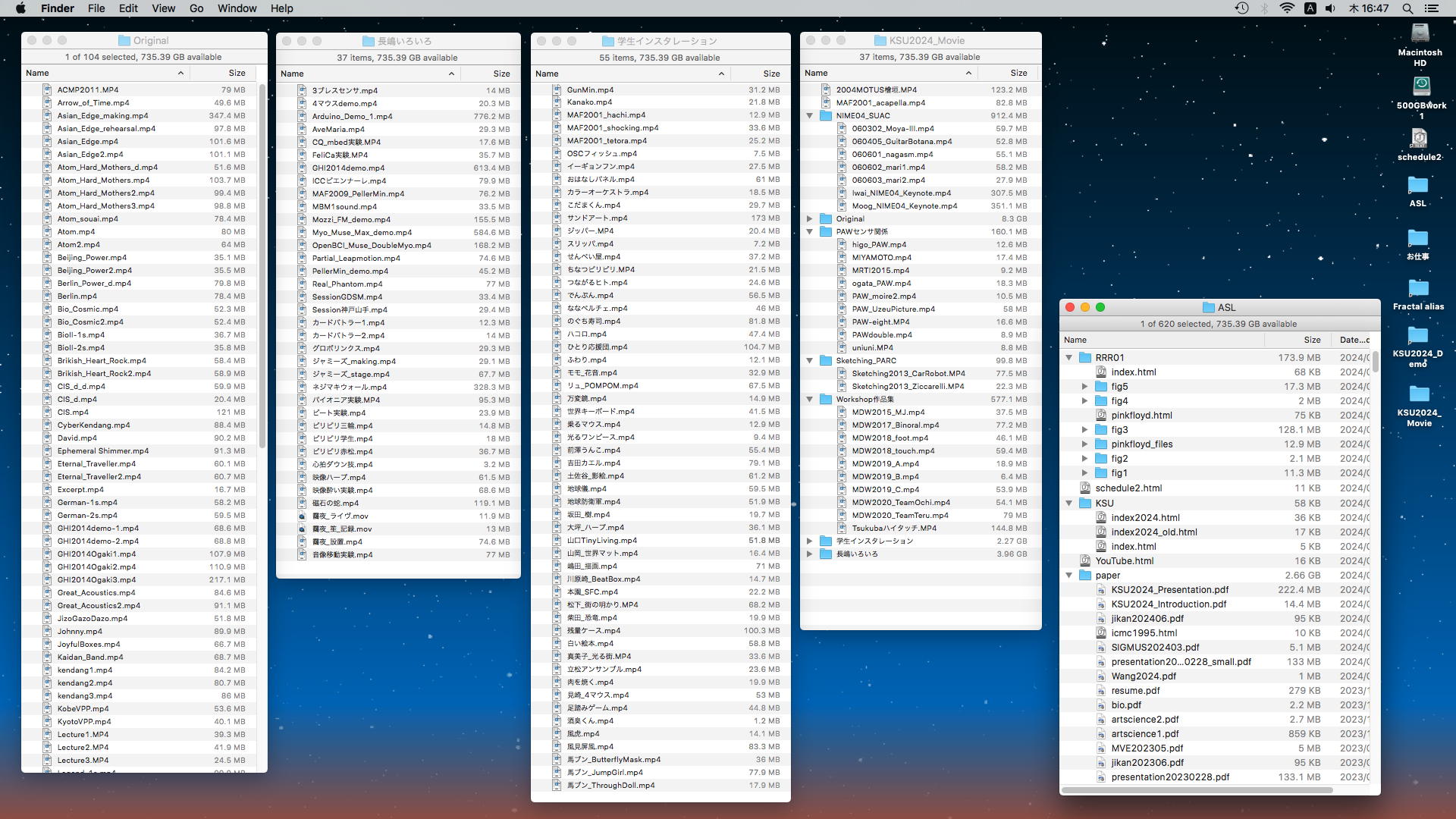1456x819 pixels.
Task: Click the volume speaker icon in menu bar
Action: pyautogui.click(x=1330, y=8)
